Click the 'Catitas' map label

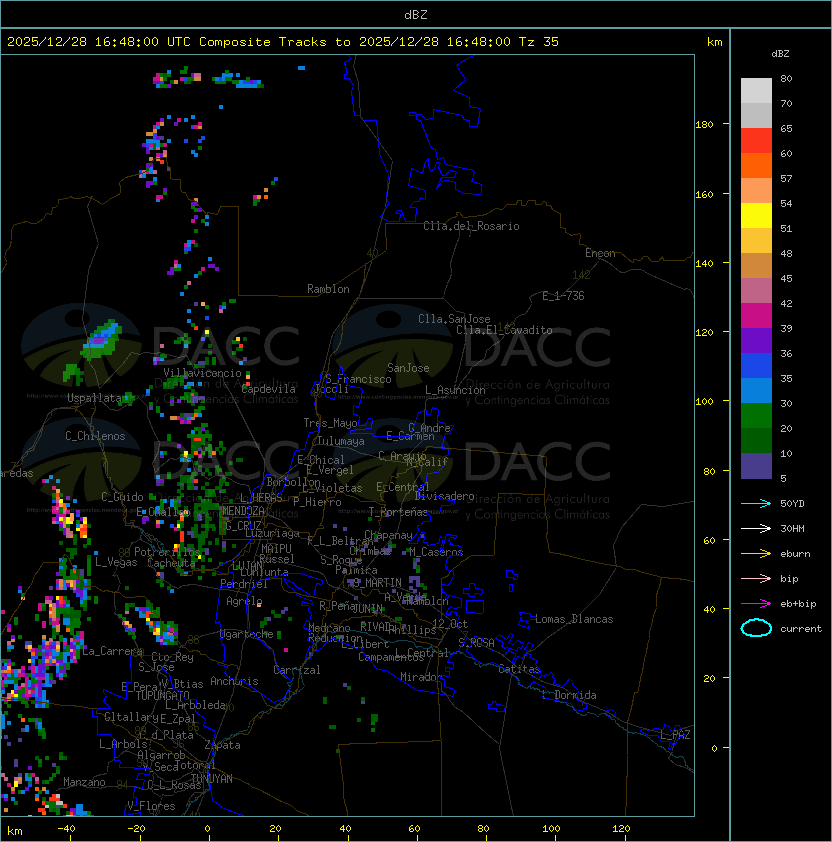(x=519, y=669)
